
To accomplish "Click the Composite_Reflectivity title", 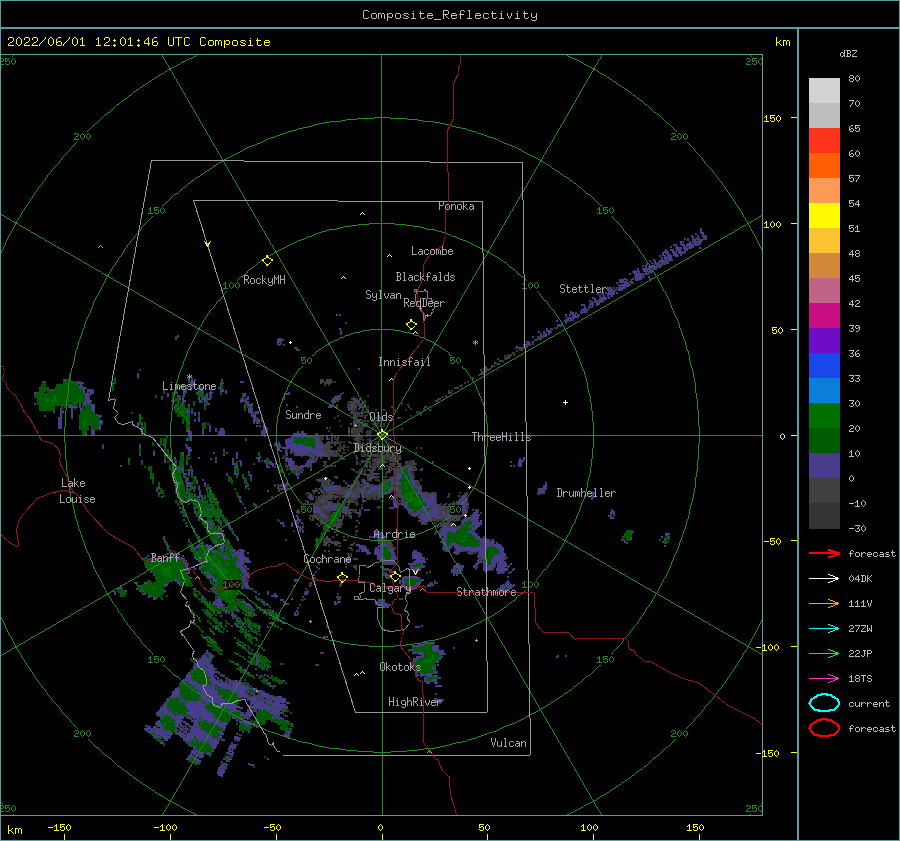I will [450, 15].
